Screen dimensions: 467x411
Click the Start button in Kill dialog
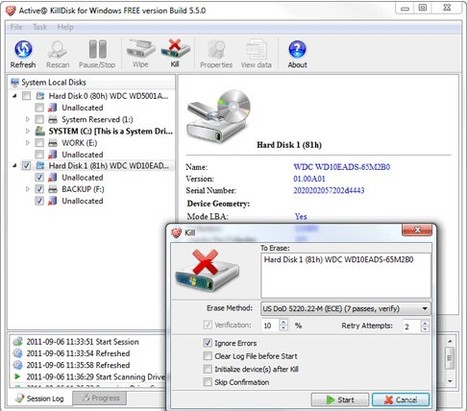point(340,400)
